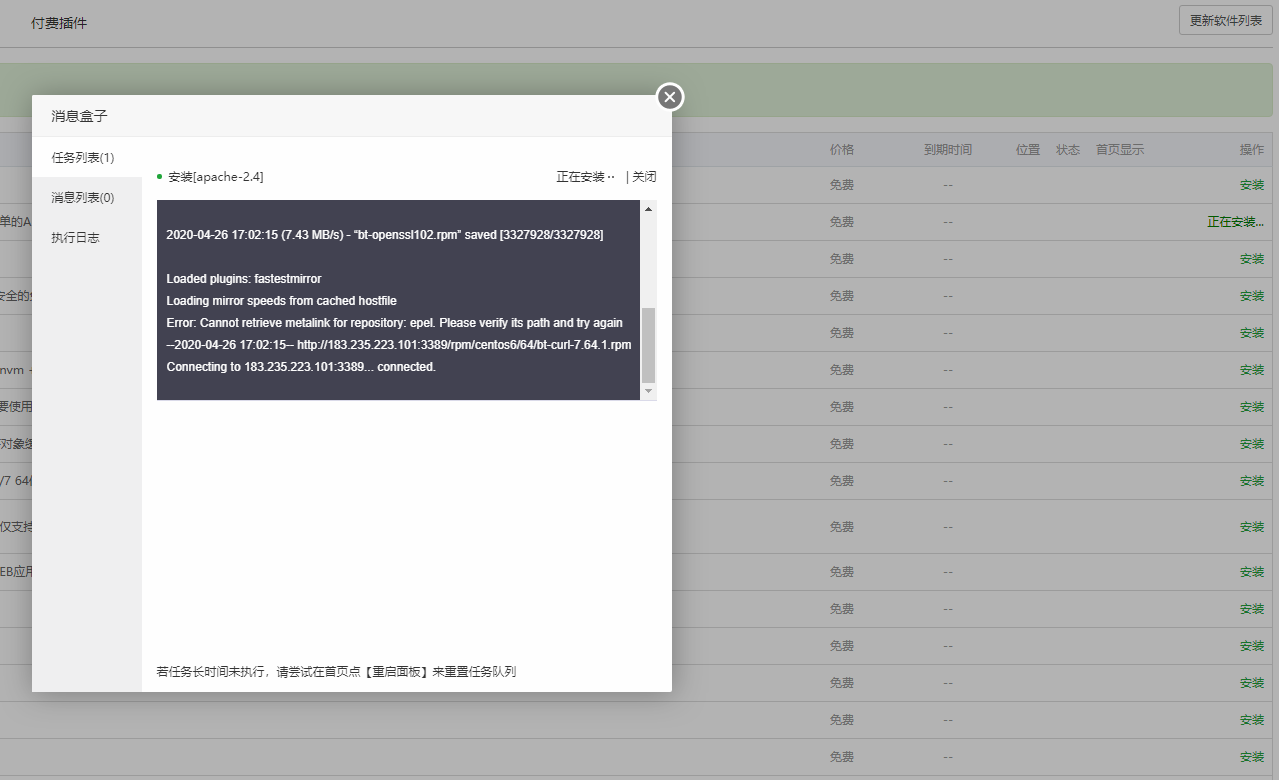The image size is (1279, 780).
Task: Close the 消息盒子 dialog with the X icon
Action: point(670,97)
